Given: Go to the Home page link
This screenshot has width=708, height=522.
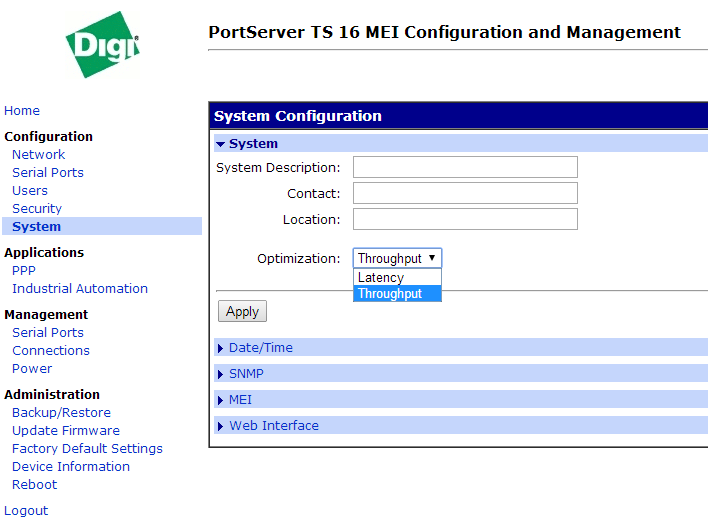Looking at the screenshot, I should coord(22,111).
